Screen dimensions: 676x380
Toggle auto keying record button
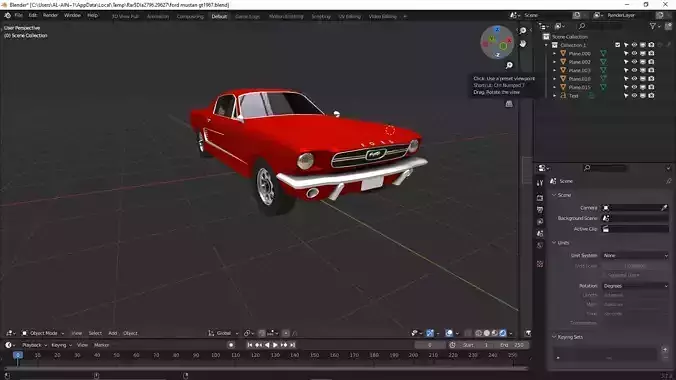(x=231, y=345)
